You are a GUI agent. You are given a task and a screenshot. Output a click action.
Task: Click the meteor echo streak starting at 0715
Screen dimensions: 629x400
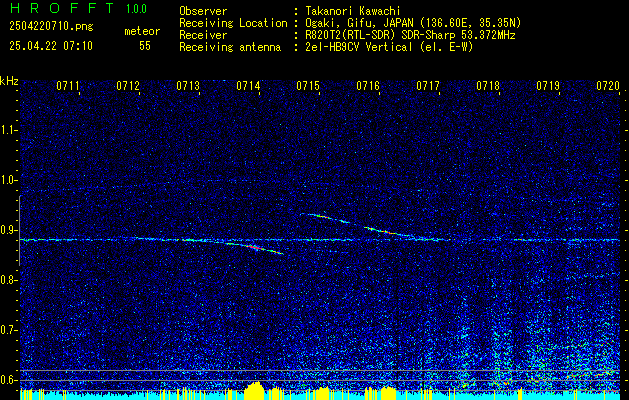coord(325,217)
